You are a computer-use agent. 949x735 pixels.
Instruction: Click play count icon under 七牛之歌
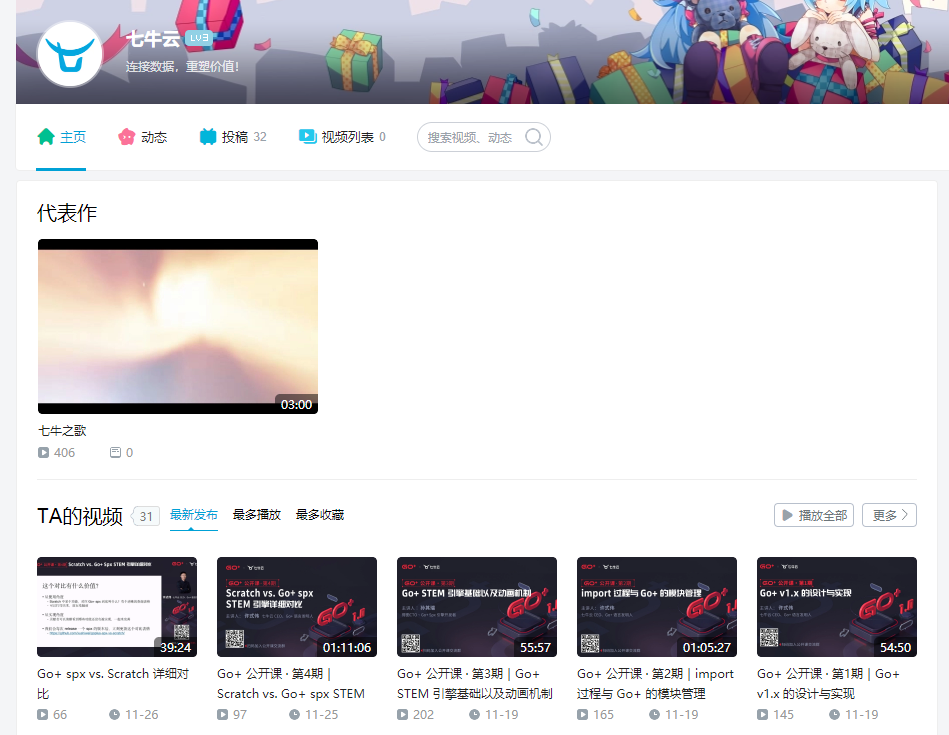44,452
